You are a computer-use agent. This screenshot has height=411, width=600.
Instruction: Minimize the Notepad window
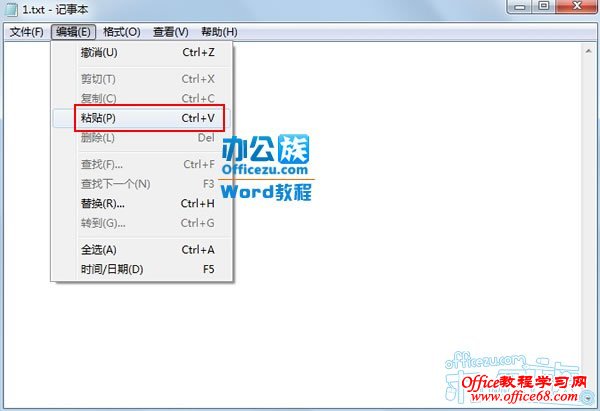(x=520, y=7)
